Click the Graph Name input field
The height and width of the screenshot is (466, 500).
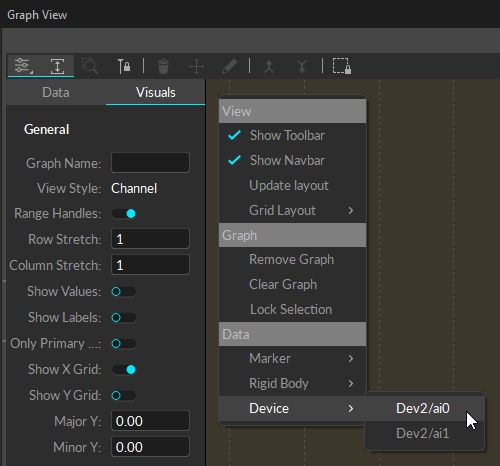[x=150, y=163]
